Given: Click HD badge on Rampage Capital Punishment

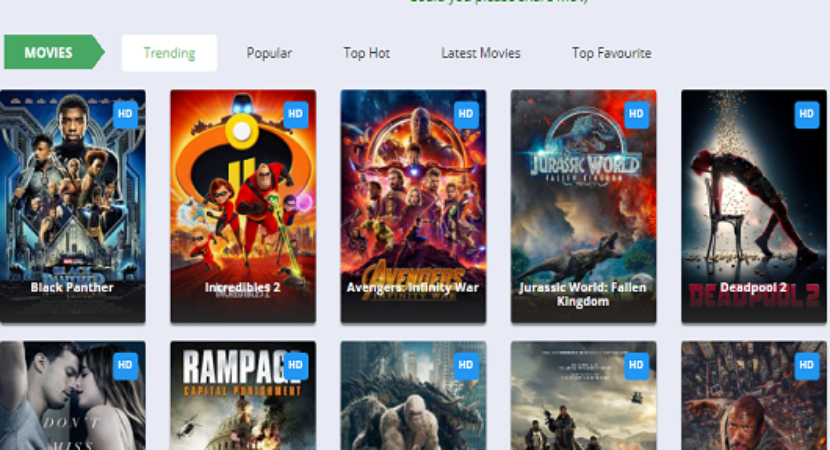Looking at the screenshot, I should click(x=296, y=365).
